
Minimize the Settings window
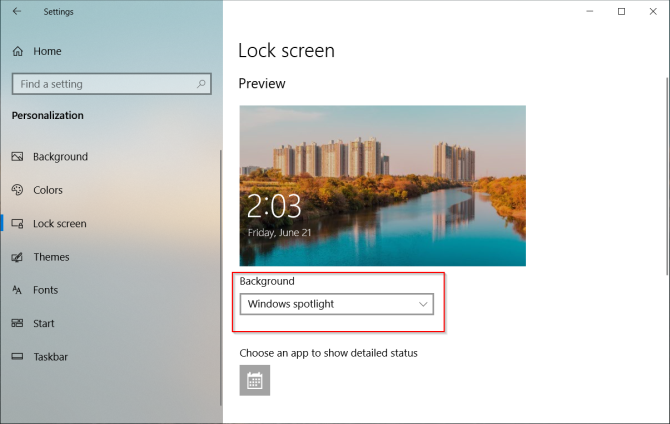pyautogui.click(x=590, y=12)
